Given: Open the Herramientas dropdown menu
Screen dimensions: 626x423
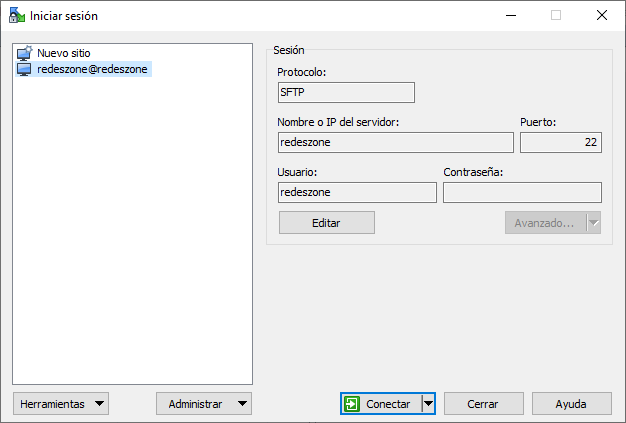Looking at the screenshot, I should [x=61, y=404].
